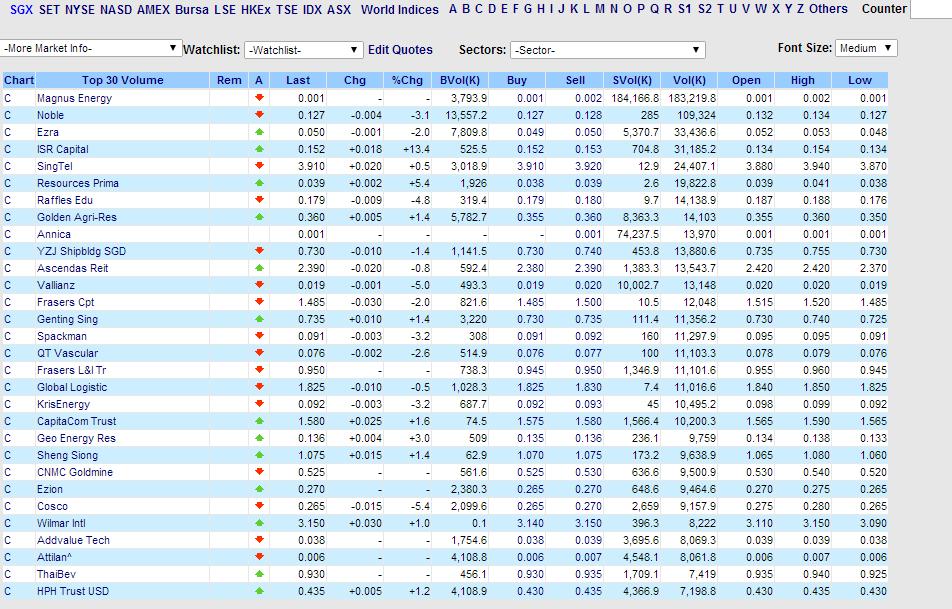Open the YZJ Shipbldg SGD stock name

click(81, 251)
